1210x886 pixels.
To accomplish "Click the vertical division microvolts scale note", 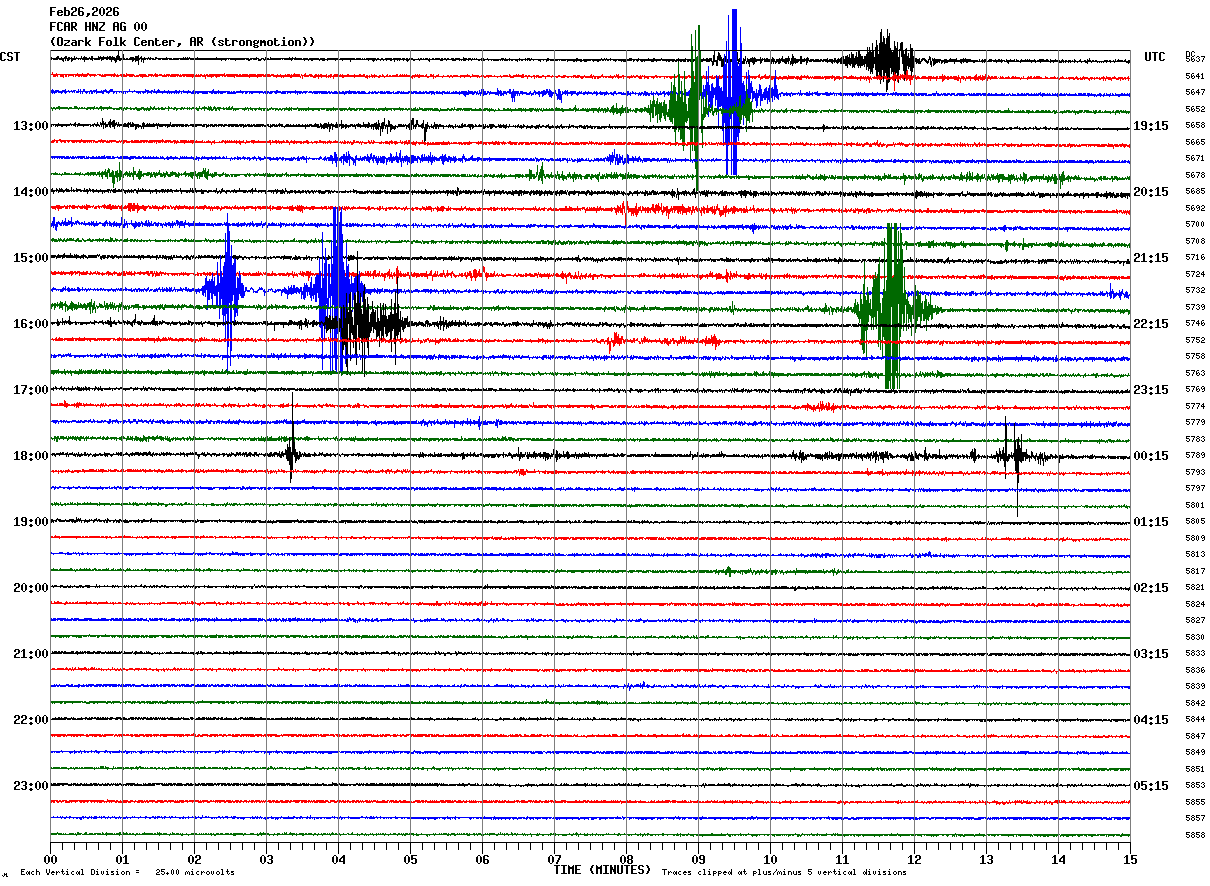I will [127, 873].
